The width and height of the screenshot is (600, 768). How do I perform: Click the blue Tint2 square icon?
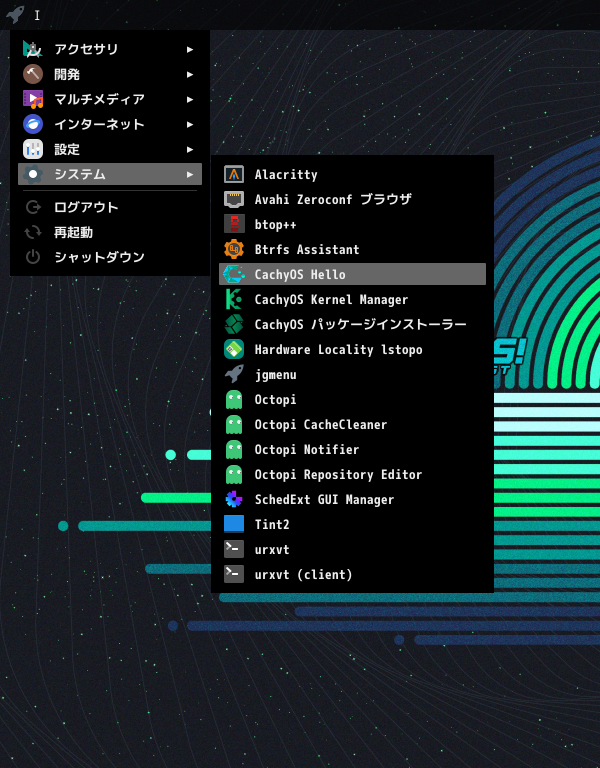pos(234,524)
